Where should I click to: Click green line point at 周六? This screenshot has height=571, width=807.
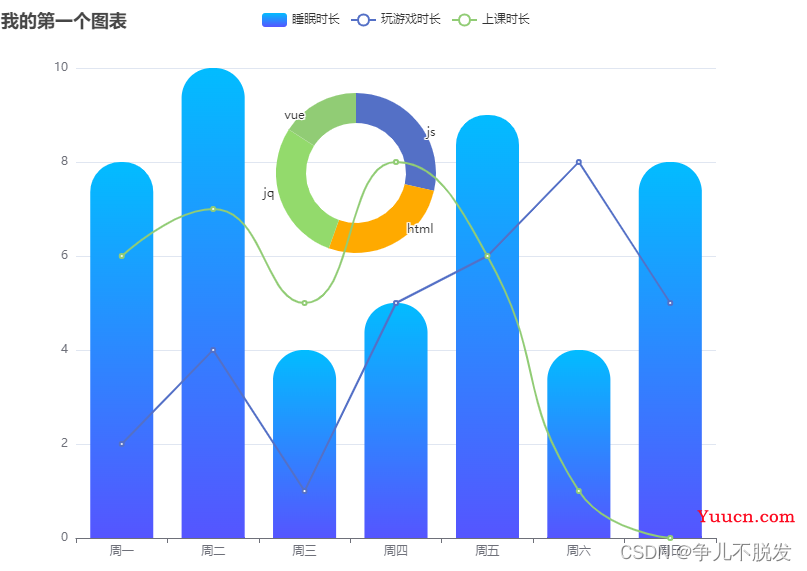579,491
